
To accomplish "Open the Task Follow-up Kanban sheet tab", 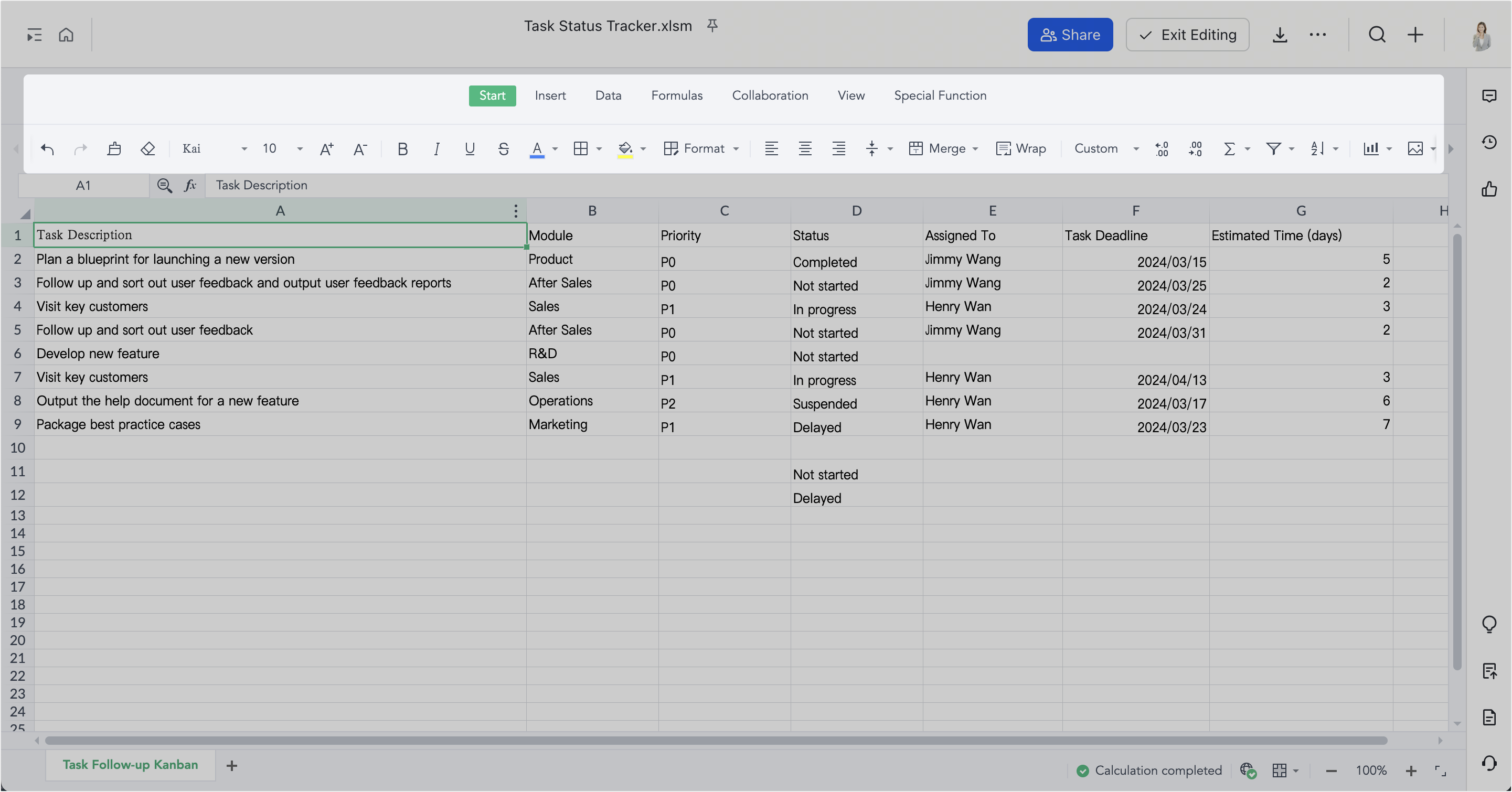I will pos(130,765).
